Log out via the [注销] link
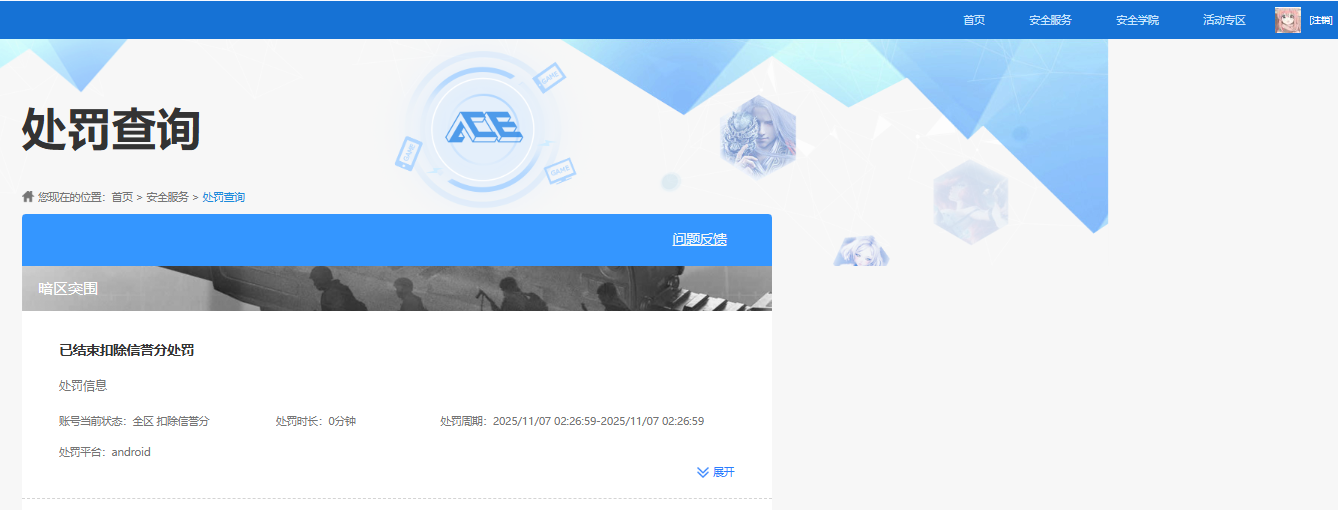 [x=1320, y=20]
